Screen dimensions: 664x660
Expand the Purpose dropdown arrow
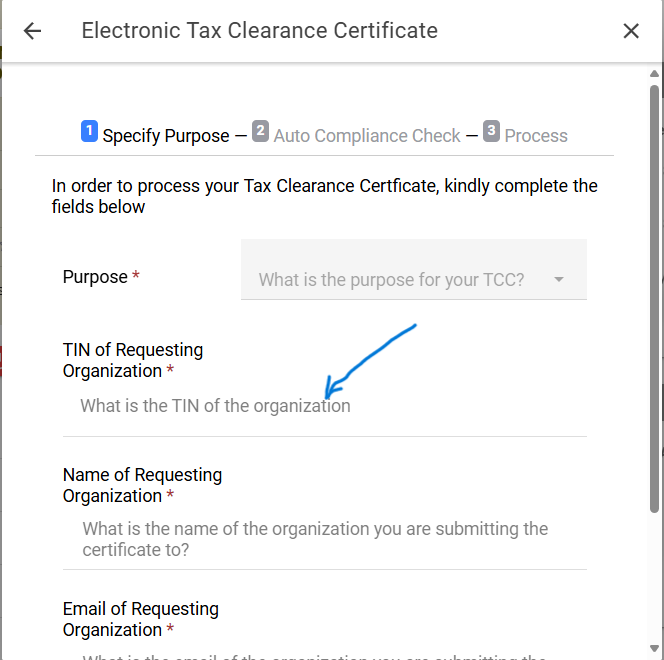pos(558,280)
